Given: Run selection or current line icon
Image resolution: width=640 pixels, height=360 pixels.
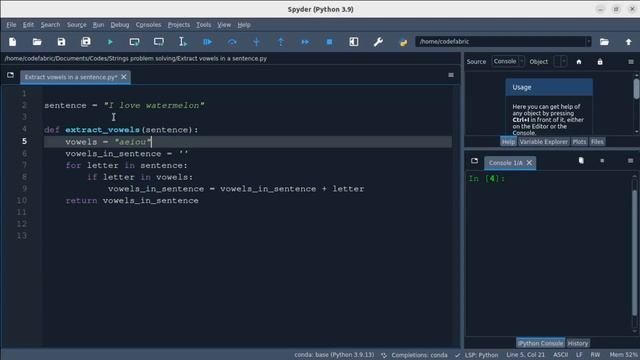Looking at the screenshot, I should tap(183, 42).
